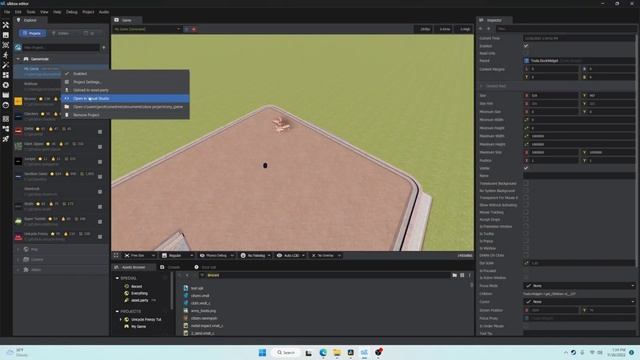Click the weather widget on the taskbar
The height and width of the screenshot is (360, 640).
point(17,352)
